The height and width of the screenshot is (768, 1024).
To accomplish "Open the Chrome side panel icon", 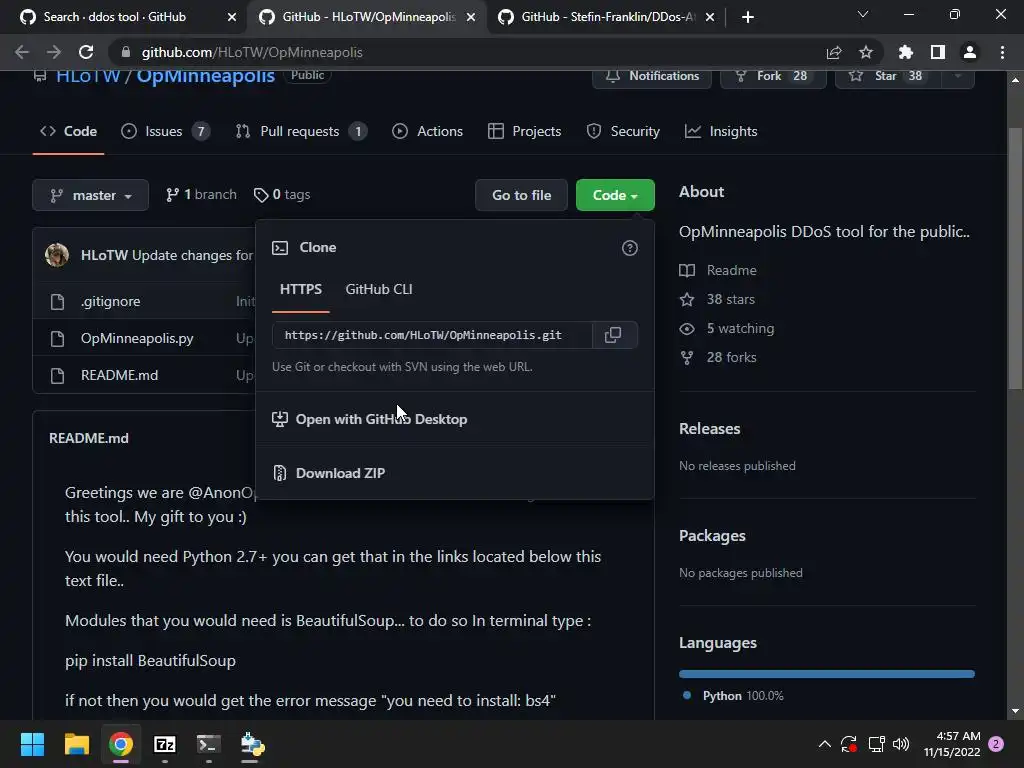I will click(938, 52).
